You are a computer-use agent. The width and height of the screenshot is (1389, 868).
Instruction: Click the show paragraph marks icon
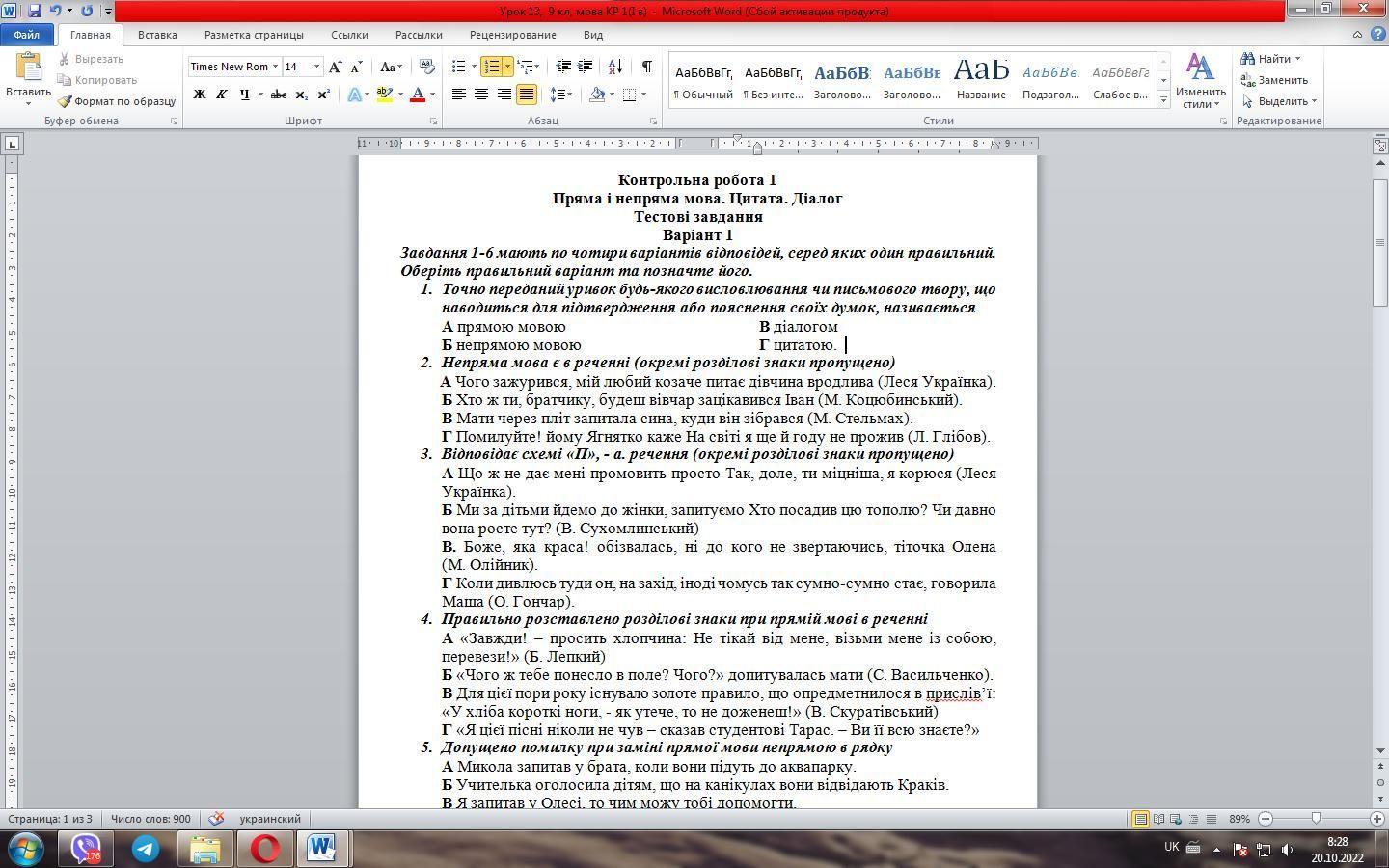(x=646, y=67)
